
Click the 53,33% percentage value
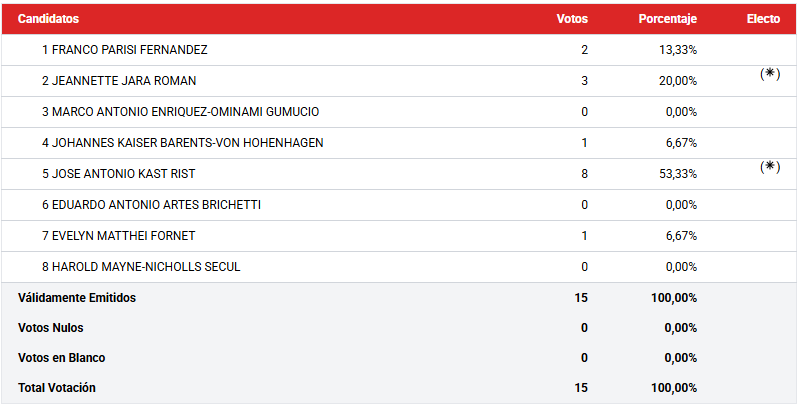pos(677,174)
